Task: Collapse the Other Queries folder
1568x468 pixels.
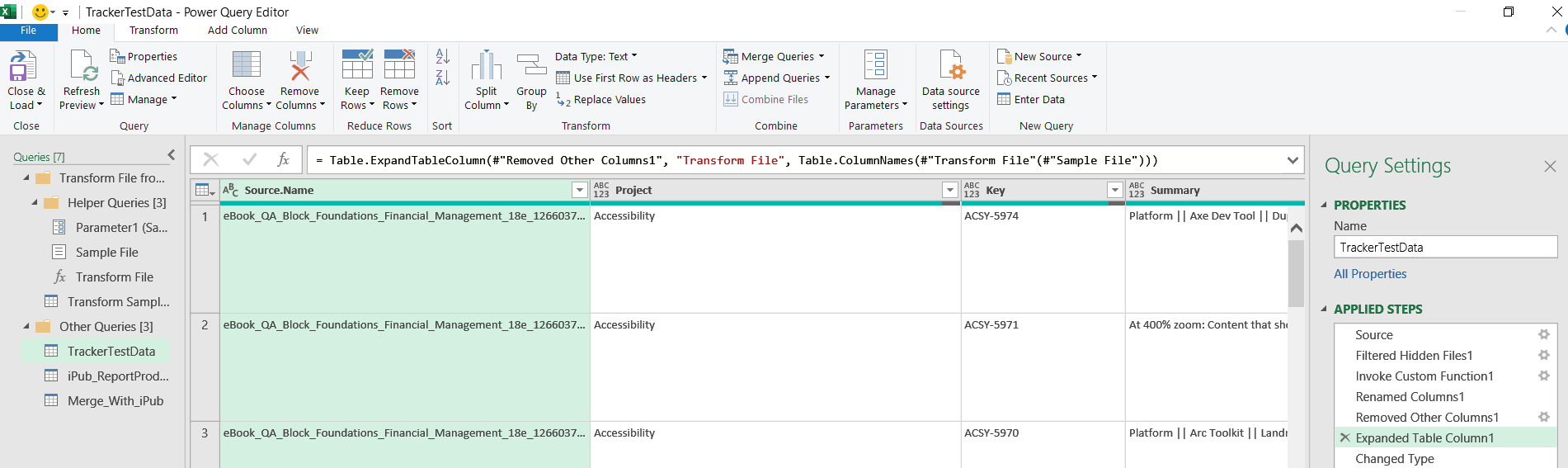Action: pos(26,326)
